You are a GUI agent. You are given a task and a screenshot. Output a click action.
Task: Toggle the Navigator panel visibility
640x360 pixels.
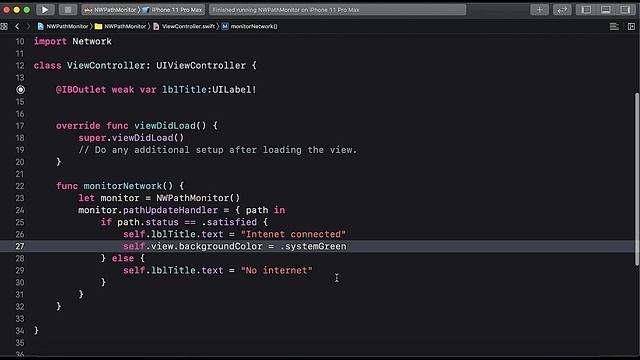(x=586, y=10)
